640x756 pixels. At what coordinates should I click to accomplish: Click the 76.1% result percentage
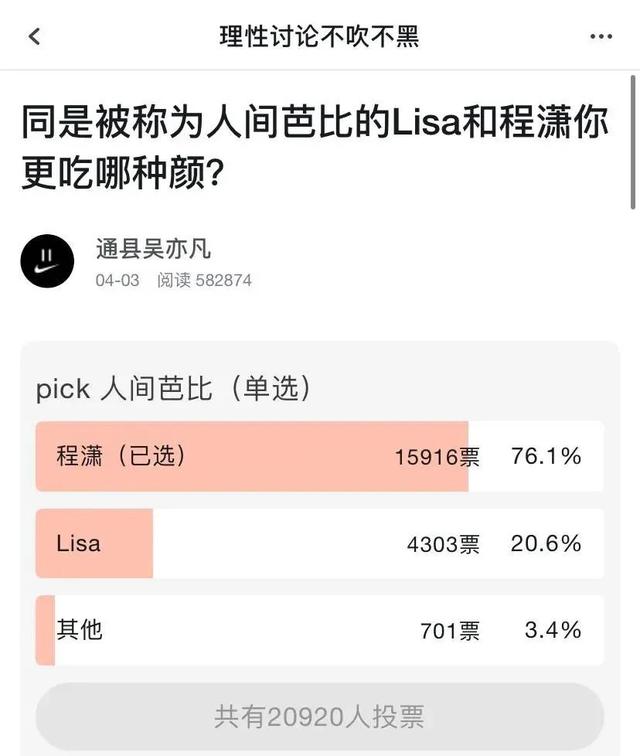coord(546,456)
